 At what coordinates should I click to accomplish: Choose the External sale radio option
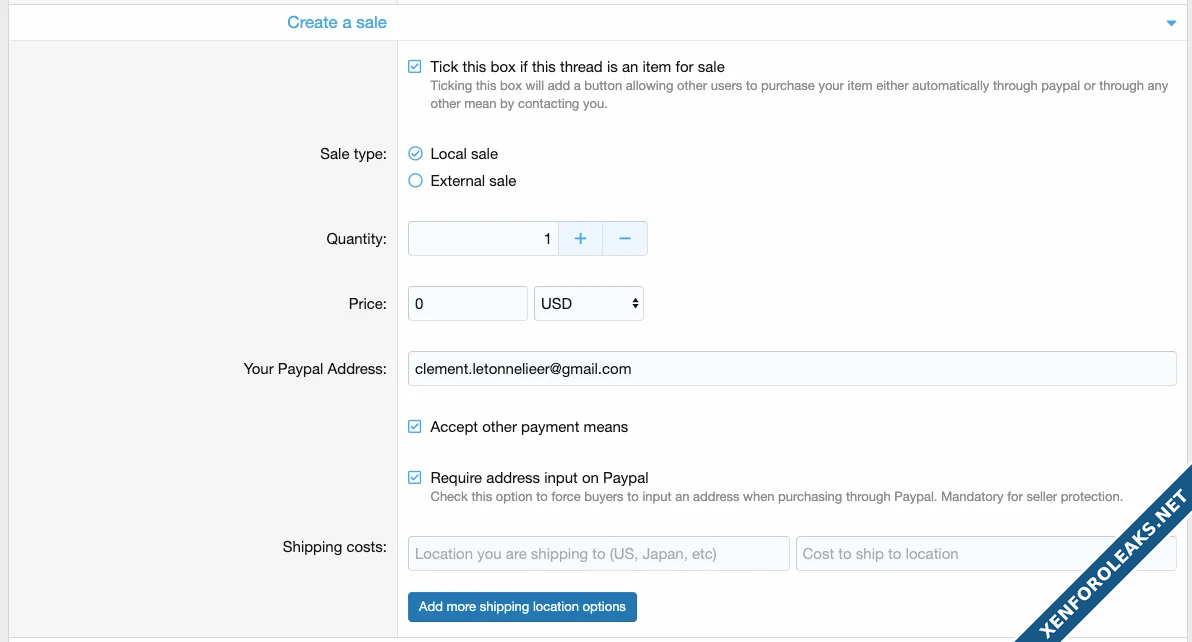pos(416,181)
